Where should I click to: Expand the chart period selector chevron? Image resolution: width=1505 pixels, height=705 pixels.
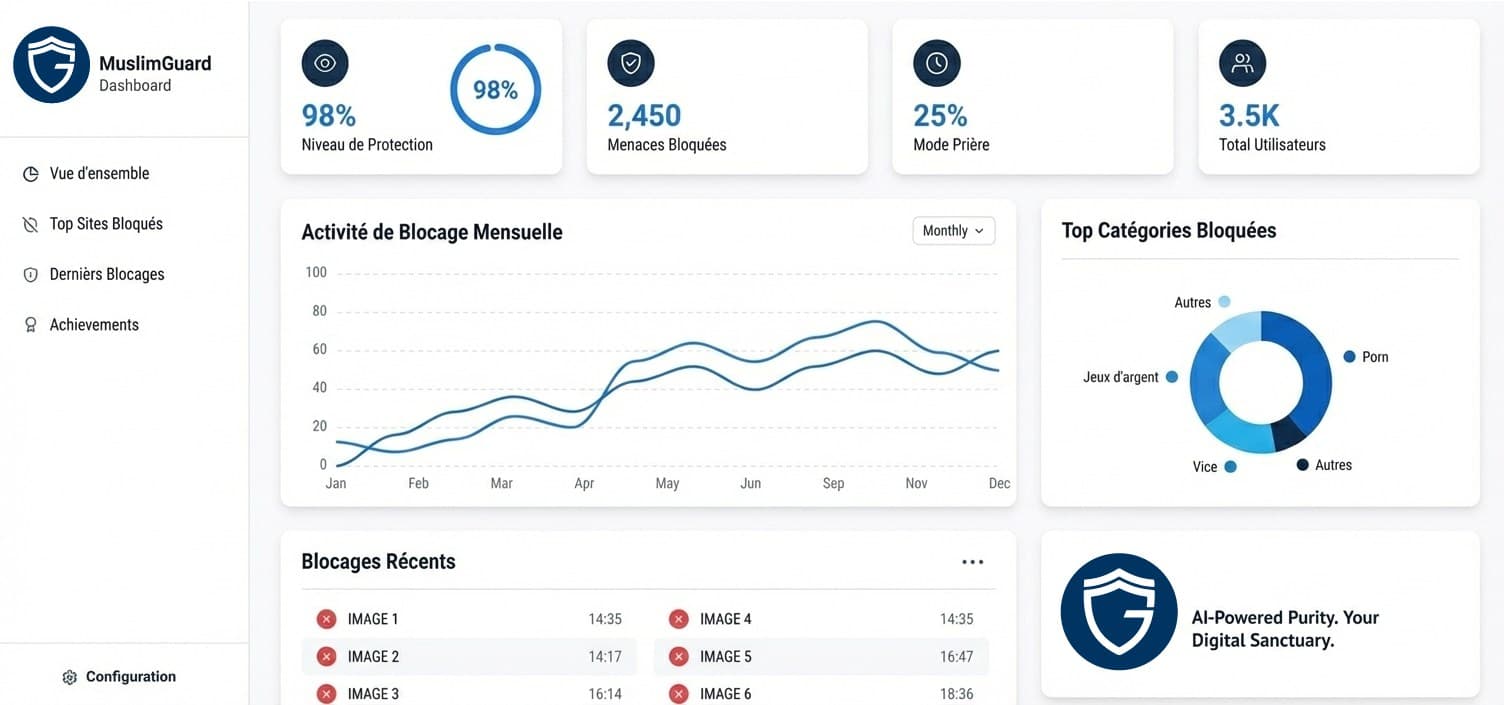[x=981, y=231]
